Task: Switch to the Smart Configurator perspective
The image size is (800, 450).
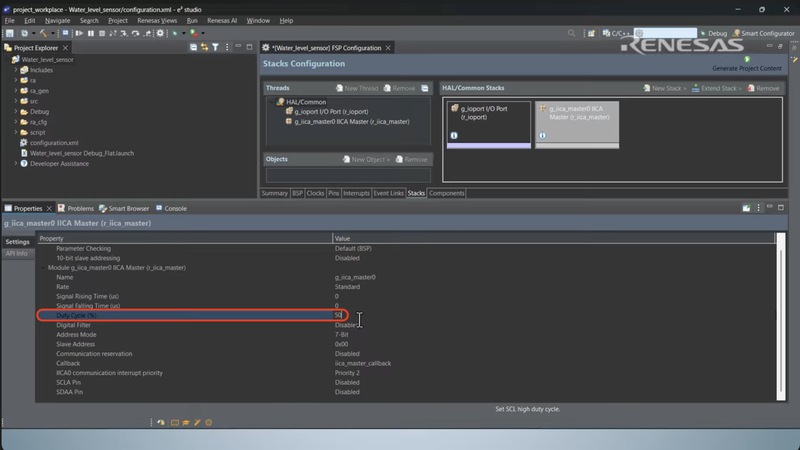Action: pyautogui.click(x=764, y=33)
